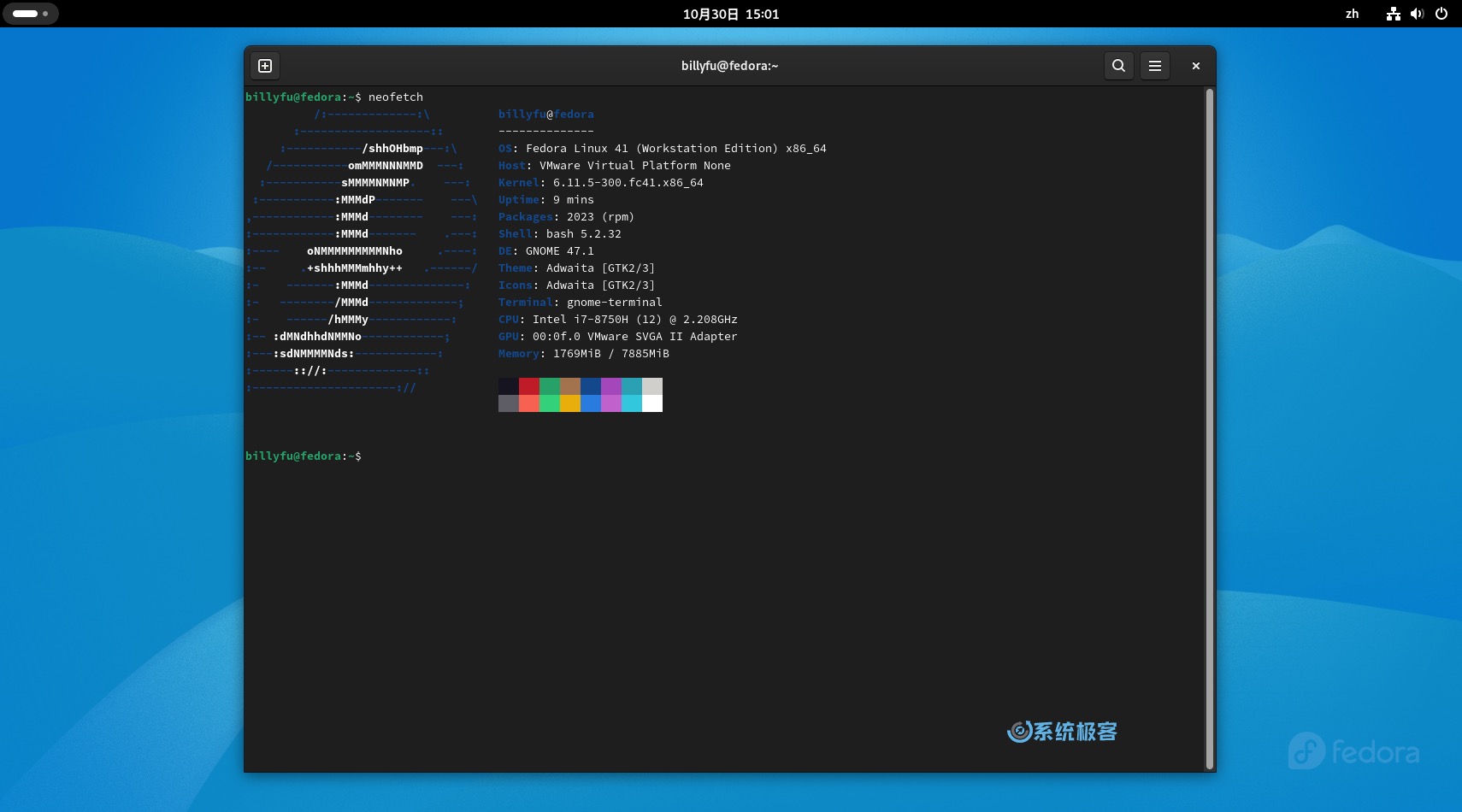Click the green color block in top palette row

click(x=550, y=386)
